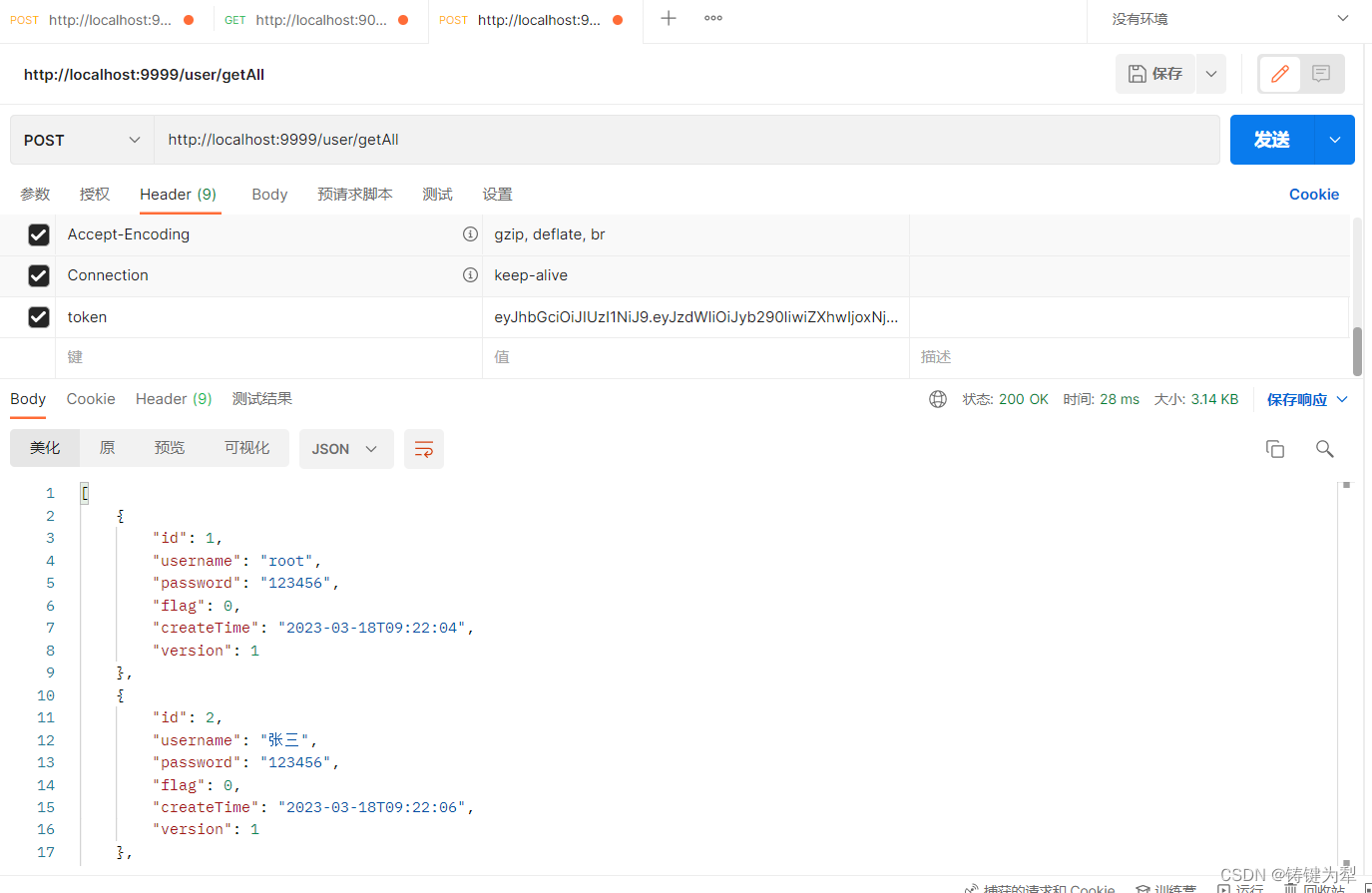Open the JSON format dropdown
This screenshot has height=893, width=1372.
[346, 449]
